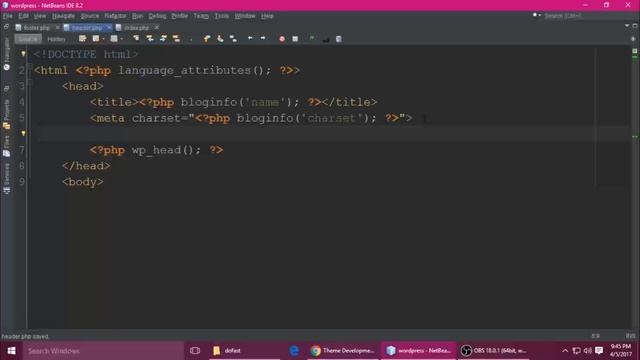Click Find Next Occurrence icon
Screen dimensions: 640x360
(x=163, y=38)
